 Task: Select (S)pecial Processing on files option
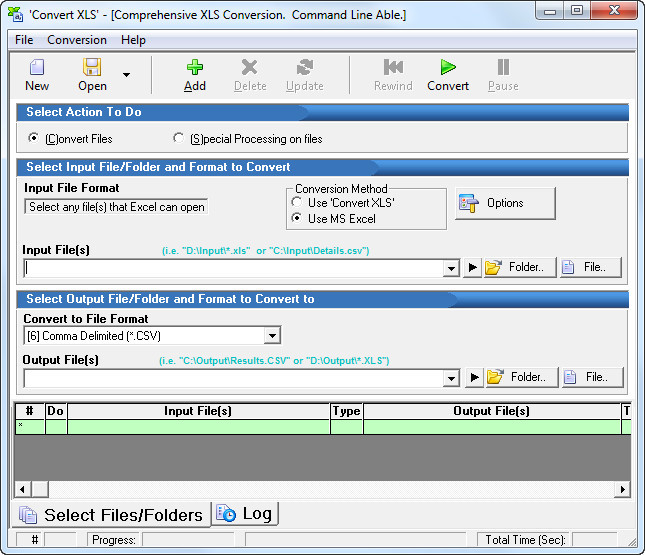click(179, 138)
